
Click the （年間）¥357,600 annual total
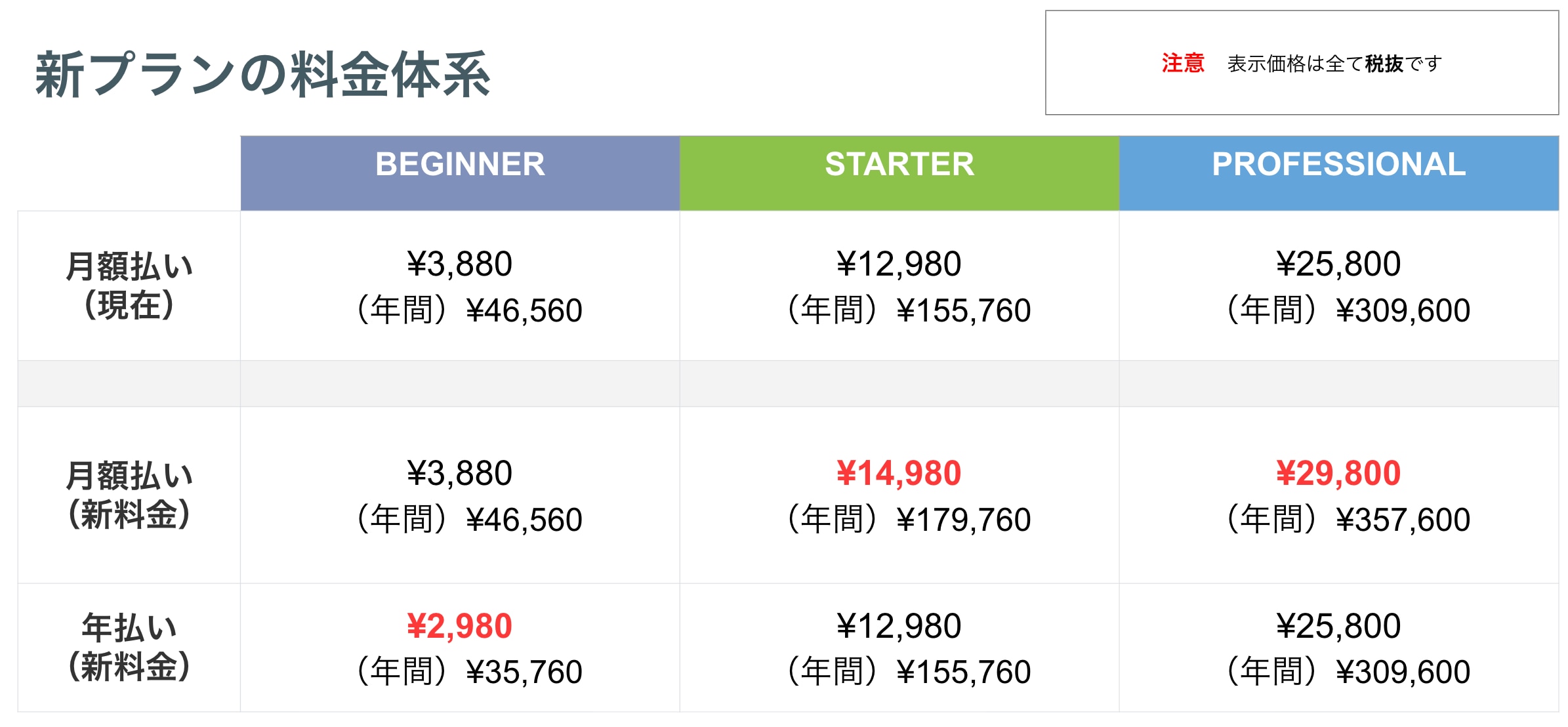pyautogui.click(x=1348, y=520)
